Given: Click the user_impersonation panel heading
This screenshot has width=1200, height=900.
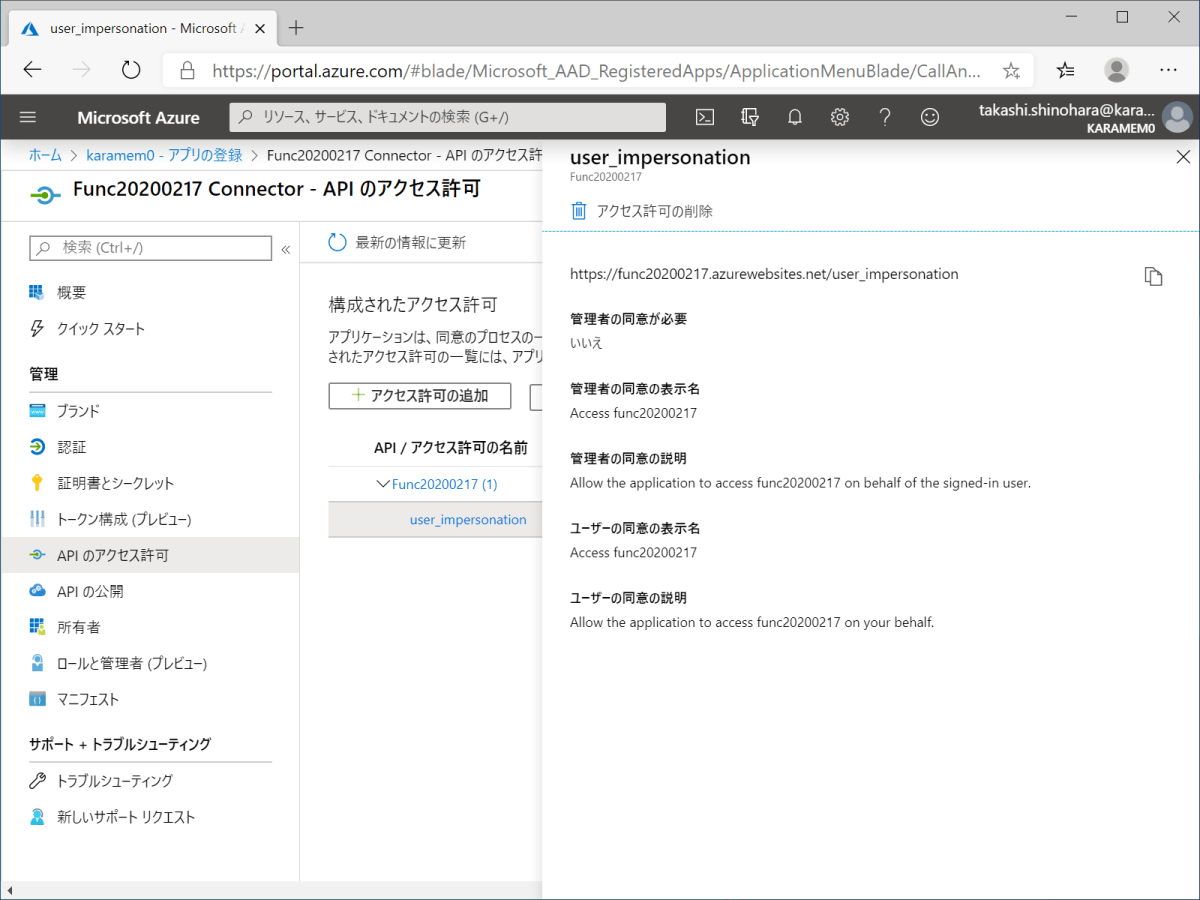Looking at the screenshot, I should [660, 157].
